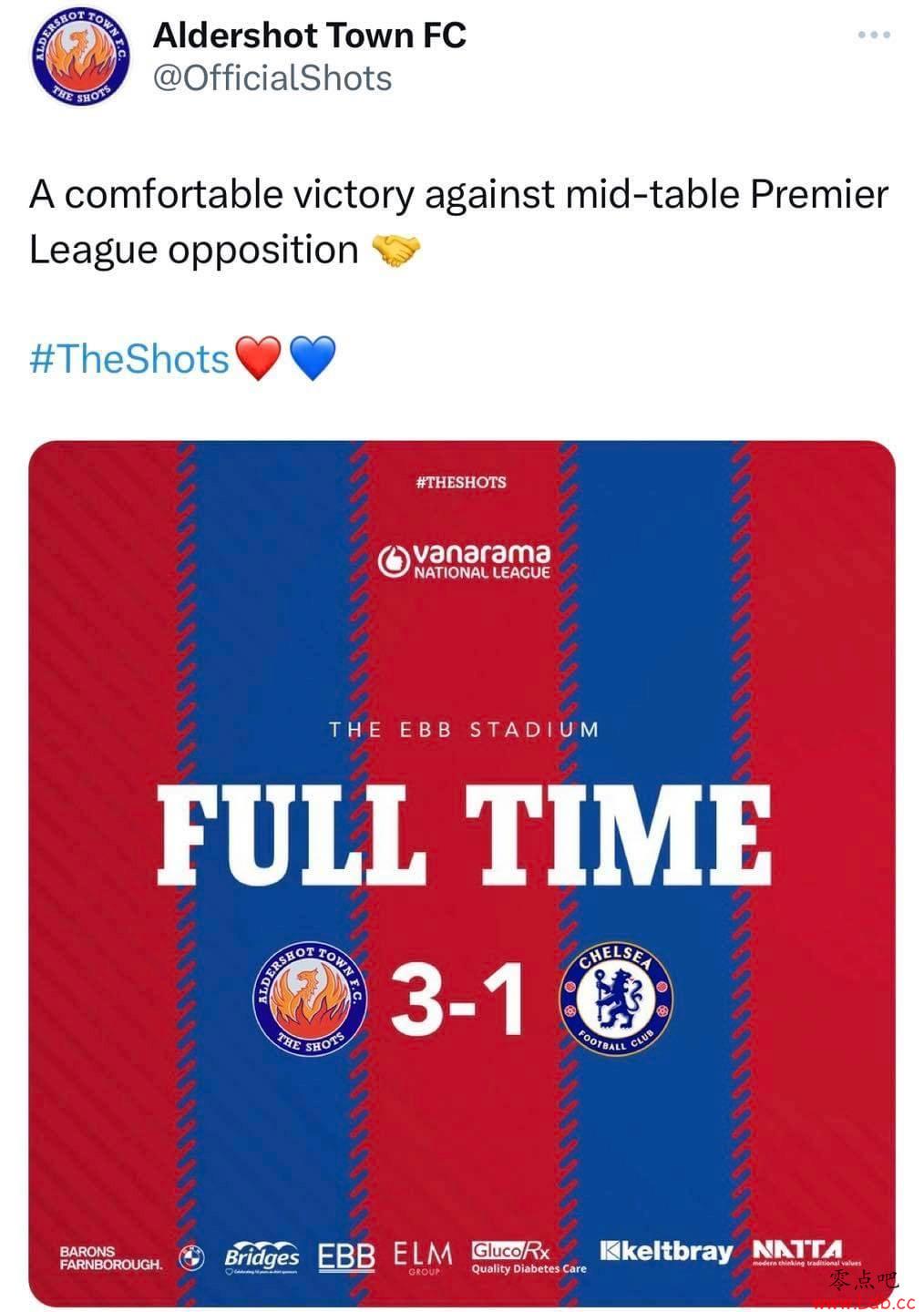Click the Chelsea Football Club crest
The image size is (924, 1312).
coord(616,1000)
